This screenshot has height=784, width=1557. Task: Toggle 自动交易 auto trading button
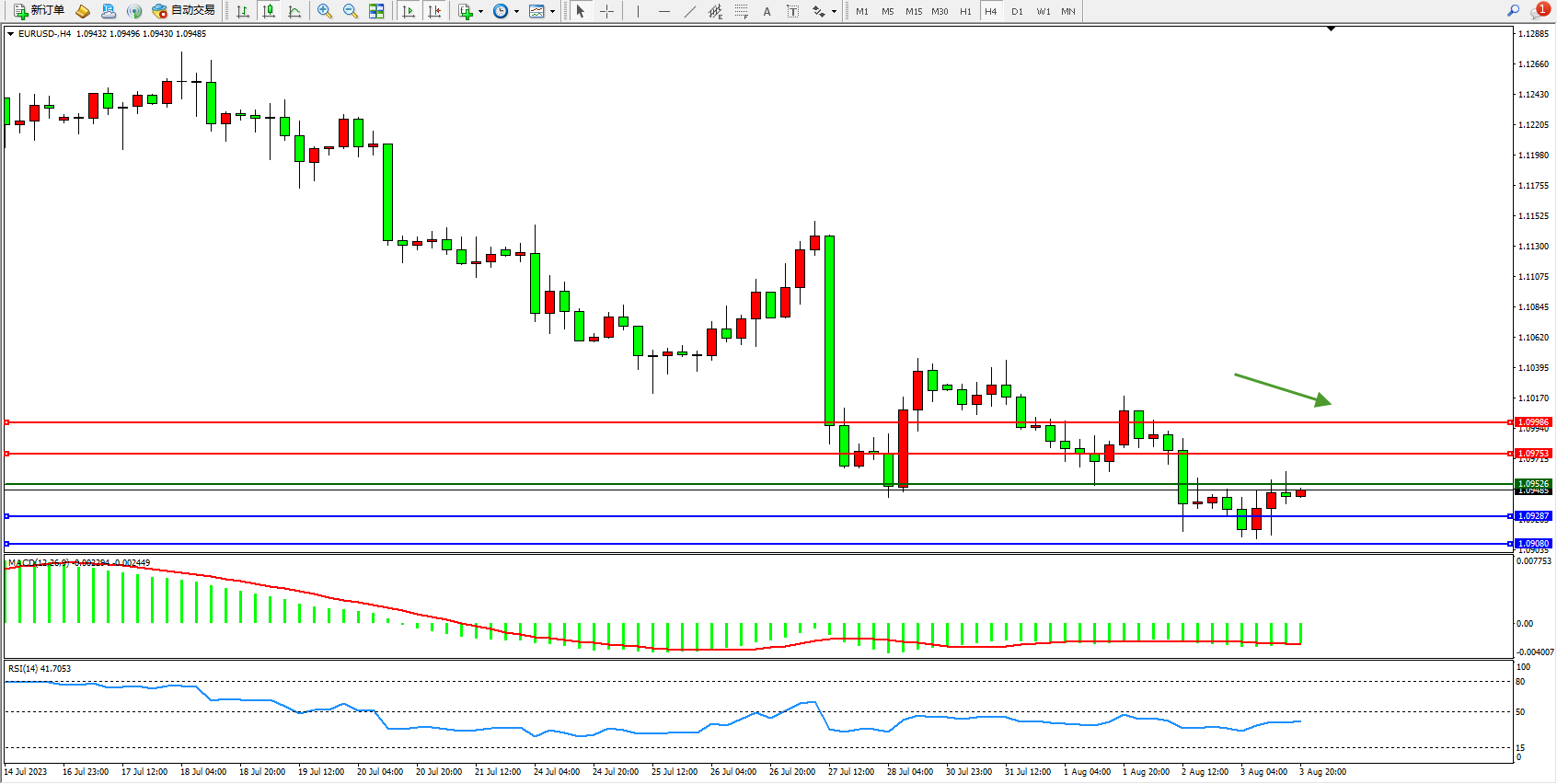pyautogui.click(x=183, y=11)
